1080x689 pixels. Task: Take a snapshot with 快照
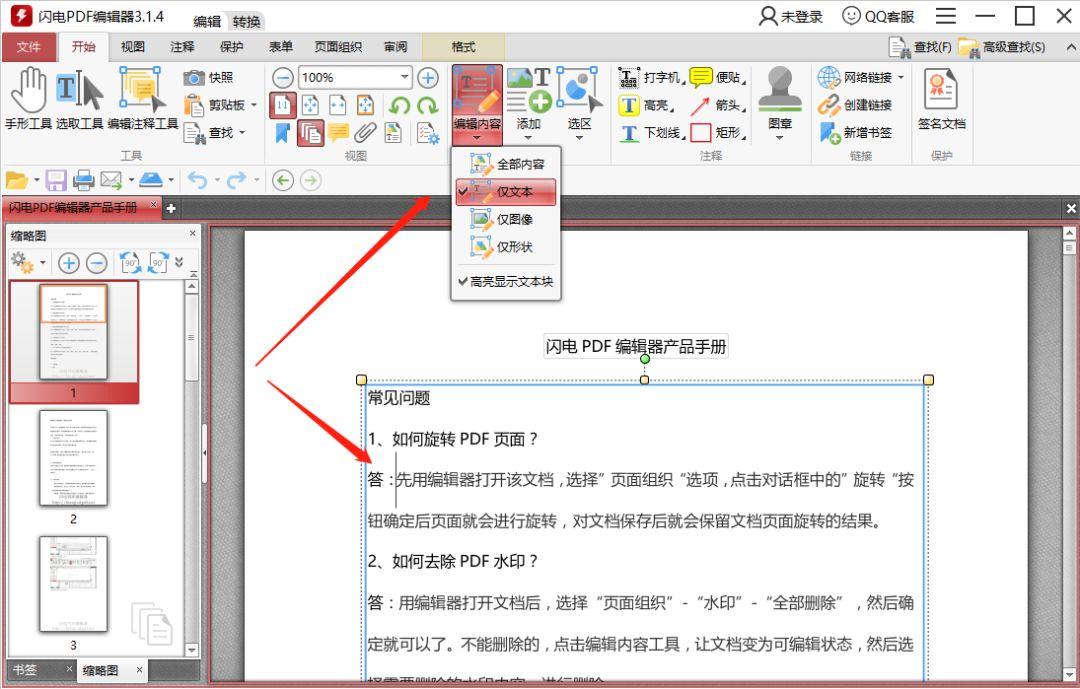tap(209, 77)
